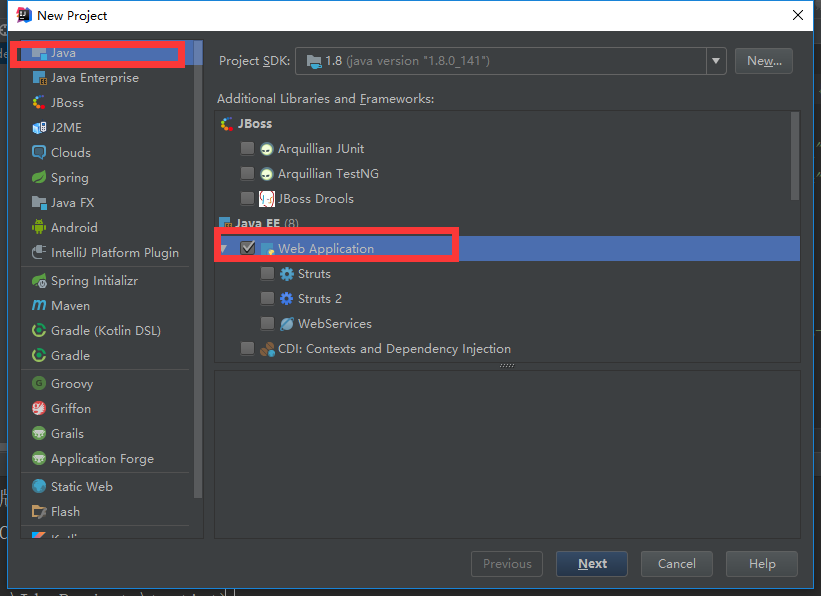This screenshot has height=596, width=821.
Task: Click the Arquillian TestNG alien icon
Action: [x=267, y=174]
